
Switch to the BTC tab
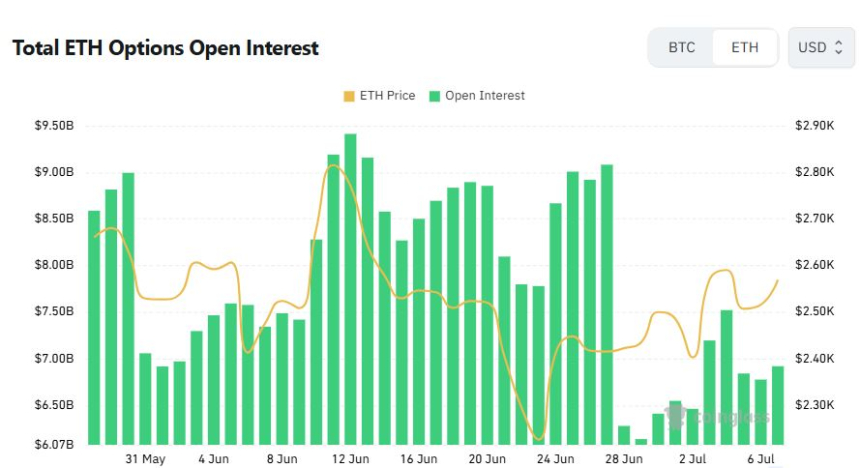pyautogui.click(x=681, y=48)
